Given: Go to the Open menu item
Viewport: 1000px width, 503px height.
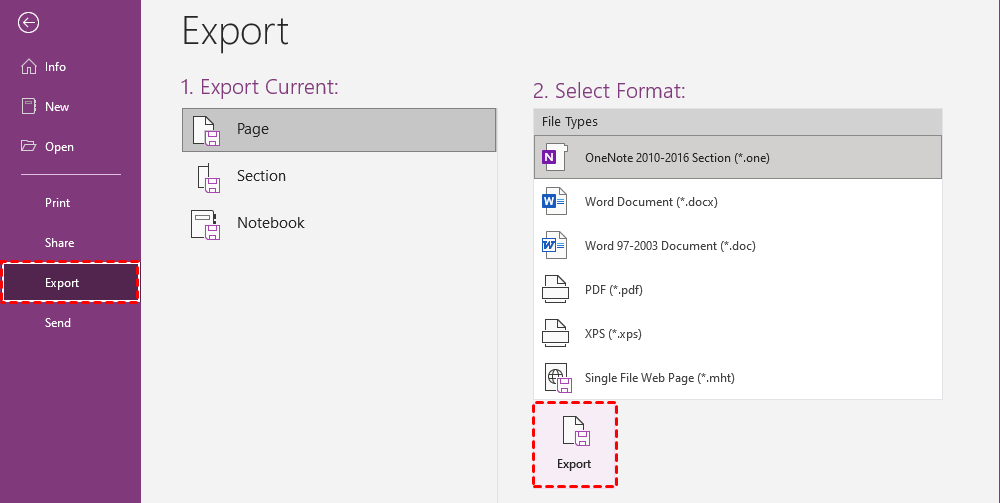Looking at the screenshot, I should coord(59,147).
